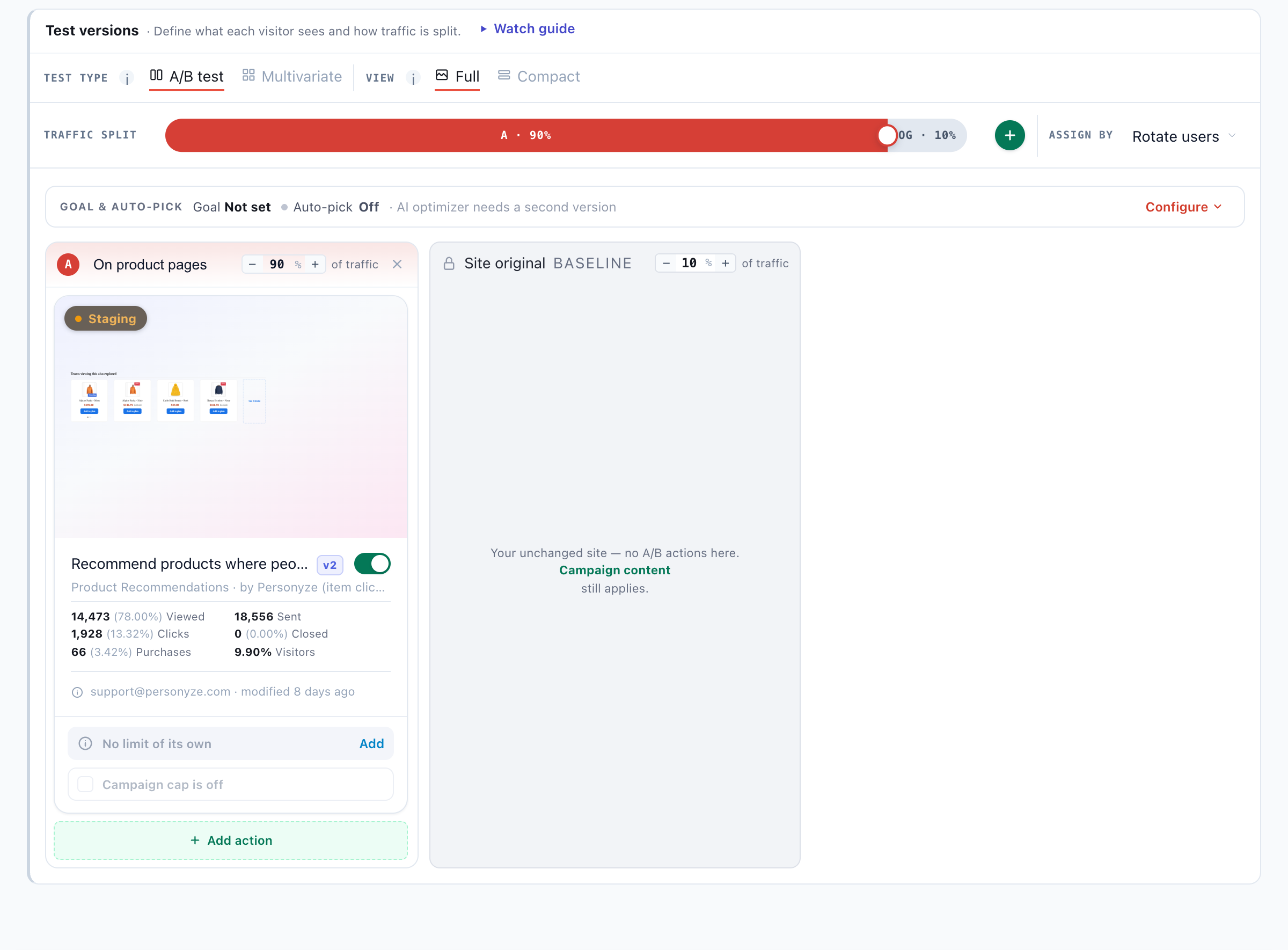Click the 66 Purchases statistic

[x=131, y=652]
